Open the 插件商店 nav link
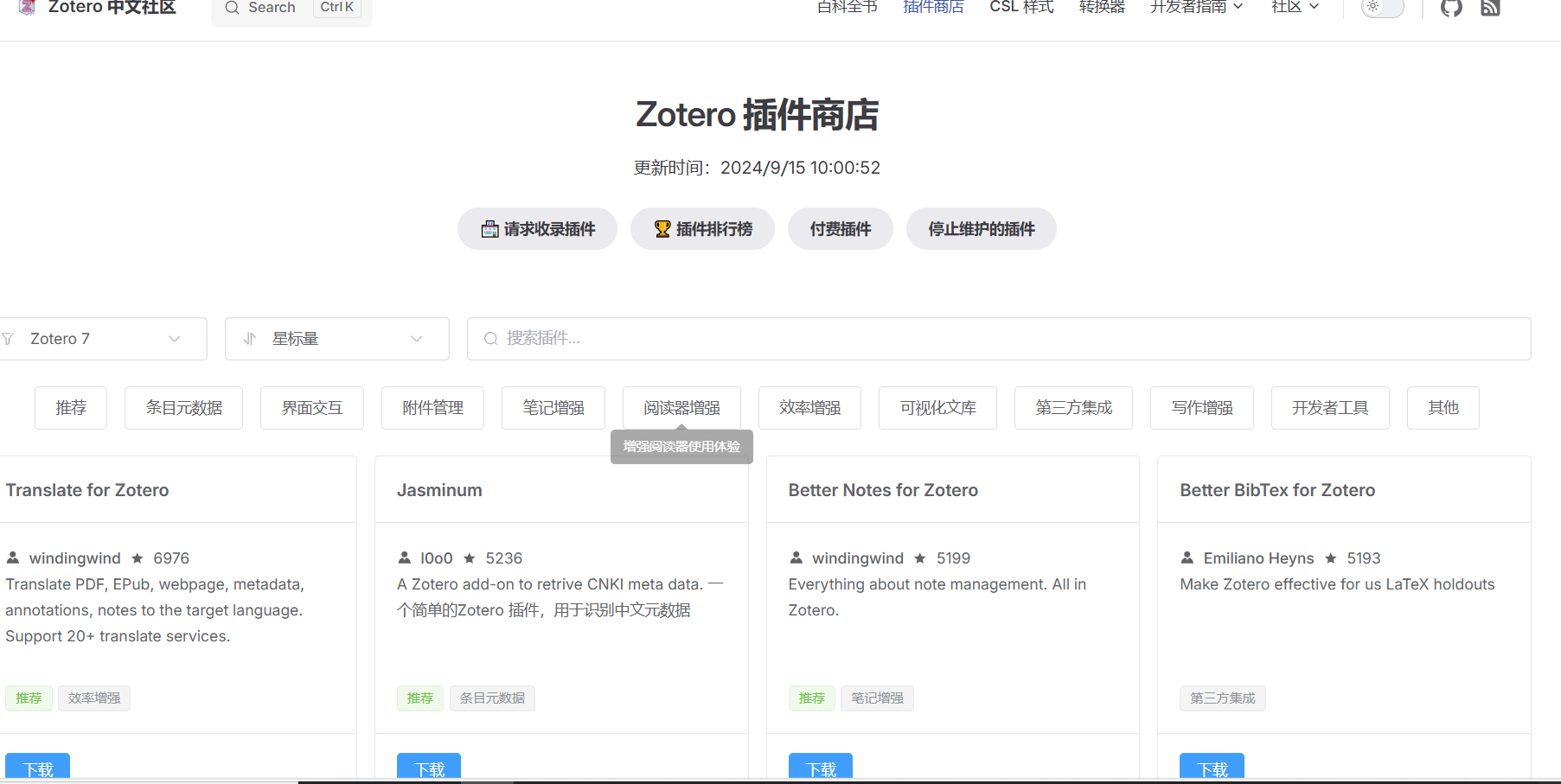This screenshot has height=784, width=1561. point(933,7)
